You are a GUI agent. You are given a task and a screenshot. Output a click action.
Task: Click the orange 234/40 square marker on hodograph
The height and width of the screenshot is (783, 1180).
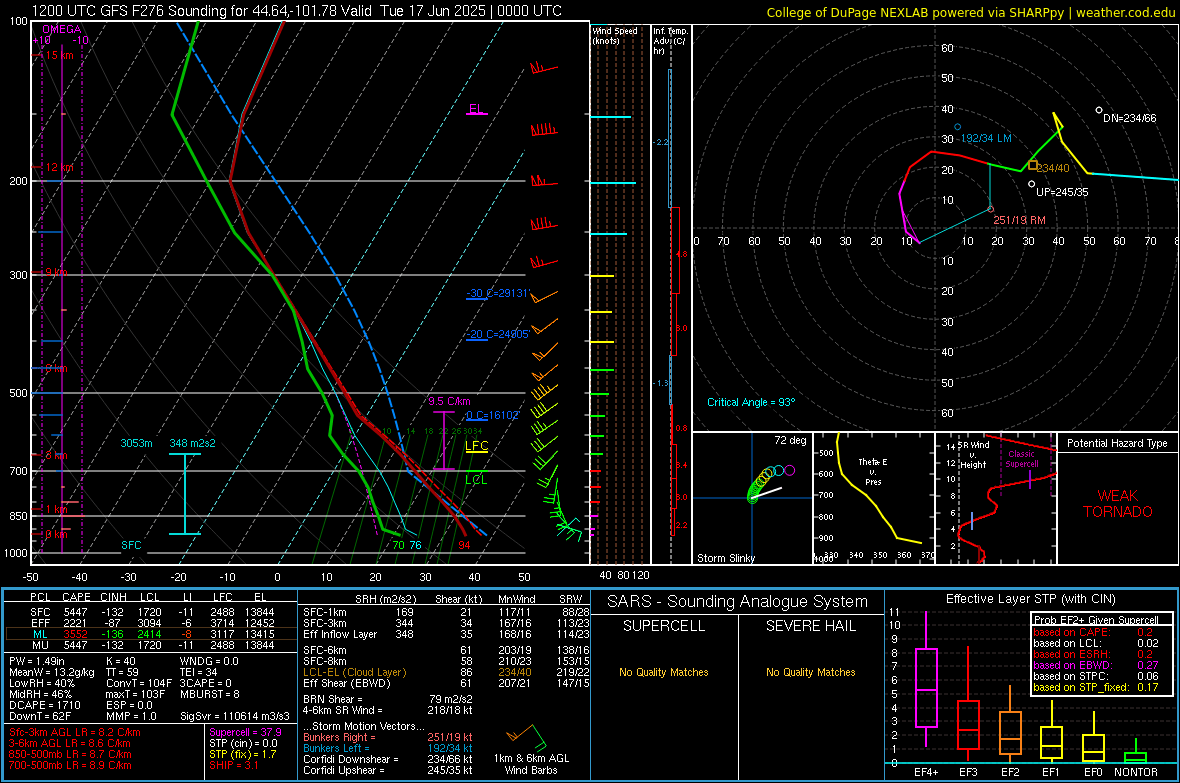(x=1032, y=165)
